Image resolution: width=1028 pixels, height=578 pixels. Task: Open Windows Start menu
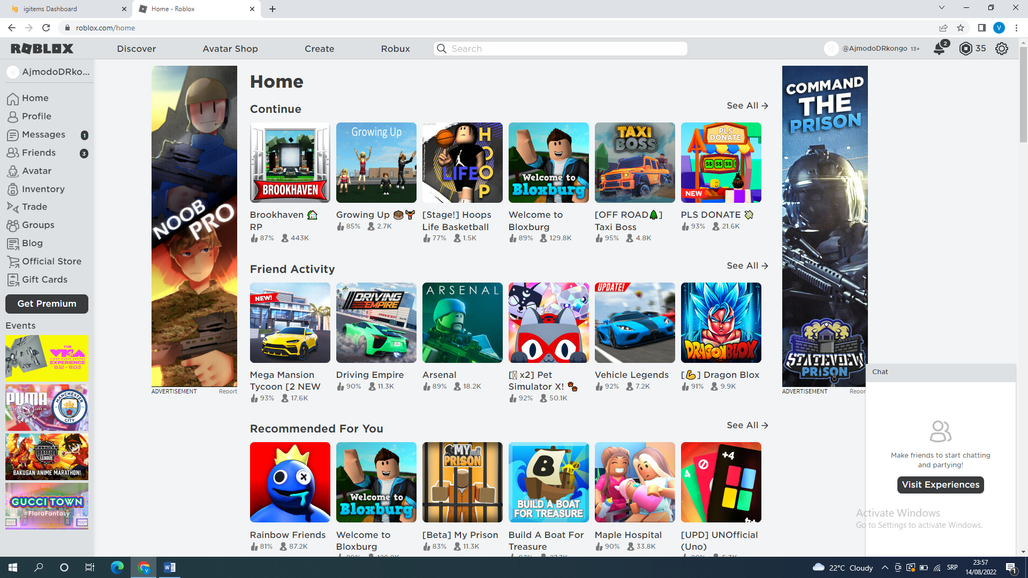click(x=12, y=568)
